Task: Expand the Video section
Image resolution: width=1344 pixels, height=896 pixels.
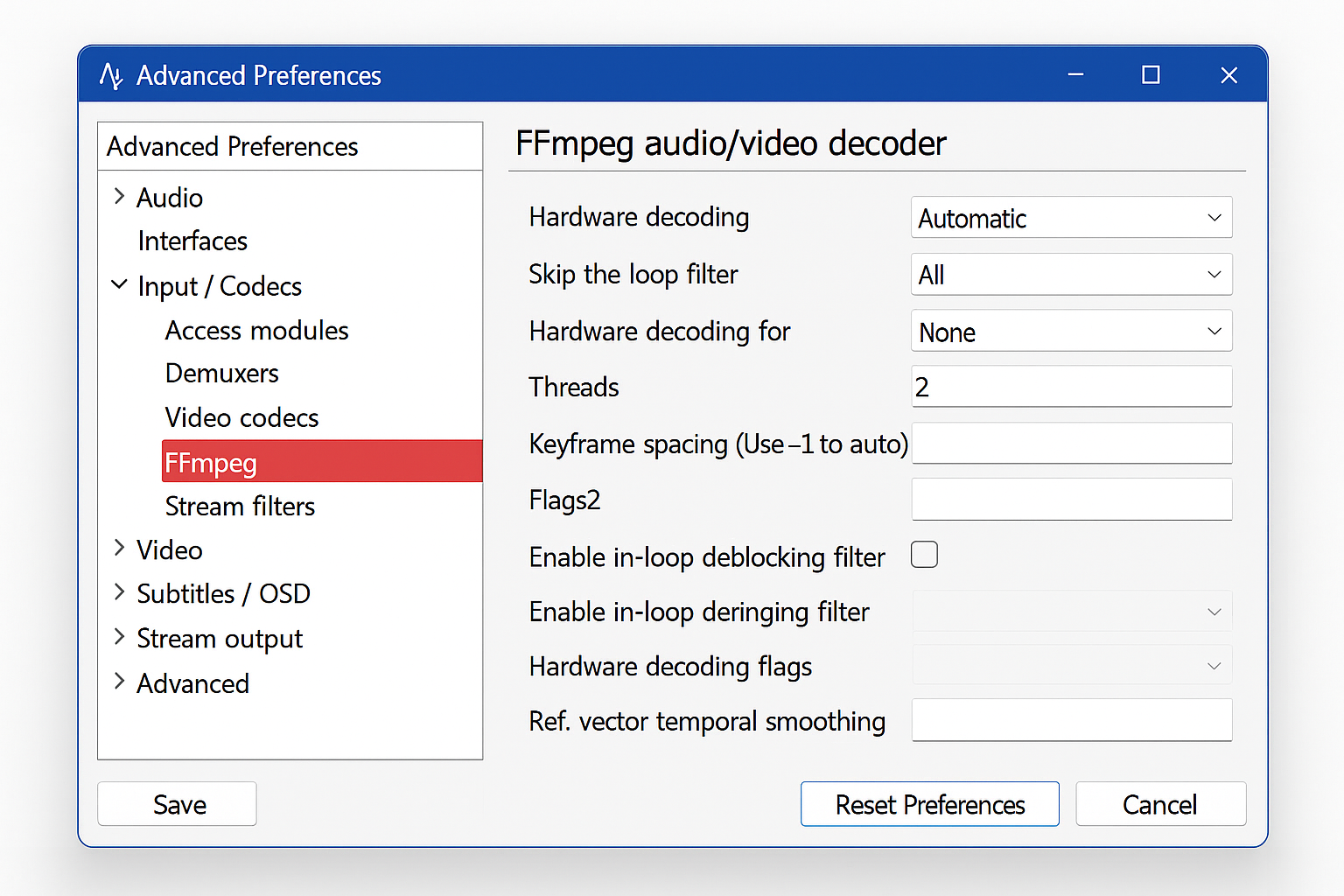Action: tap(120, 549)
